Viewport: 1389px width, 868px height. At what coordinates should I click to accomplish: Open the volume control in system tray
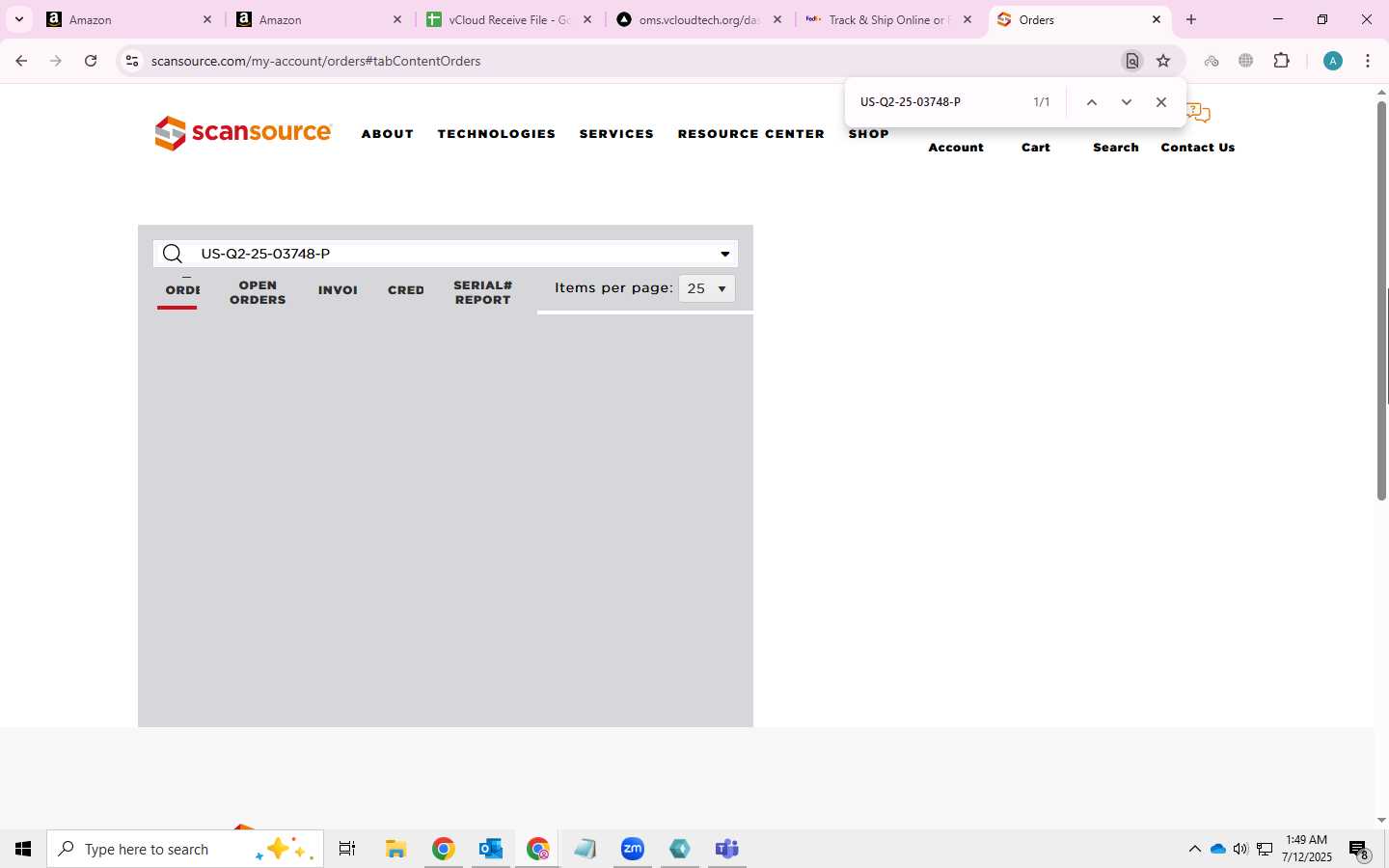click(x=1240, y=849)
